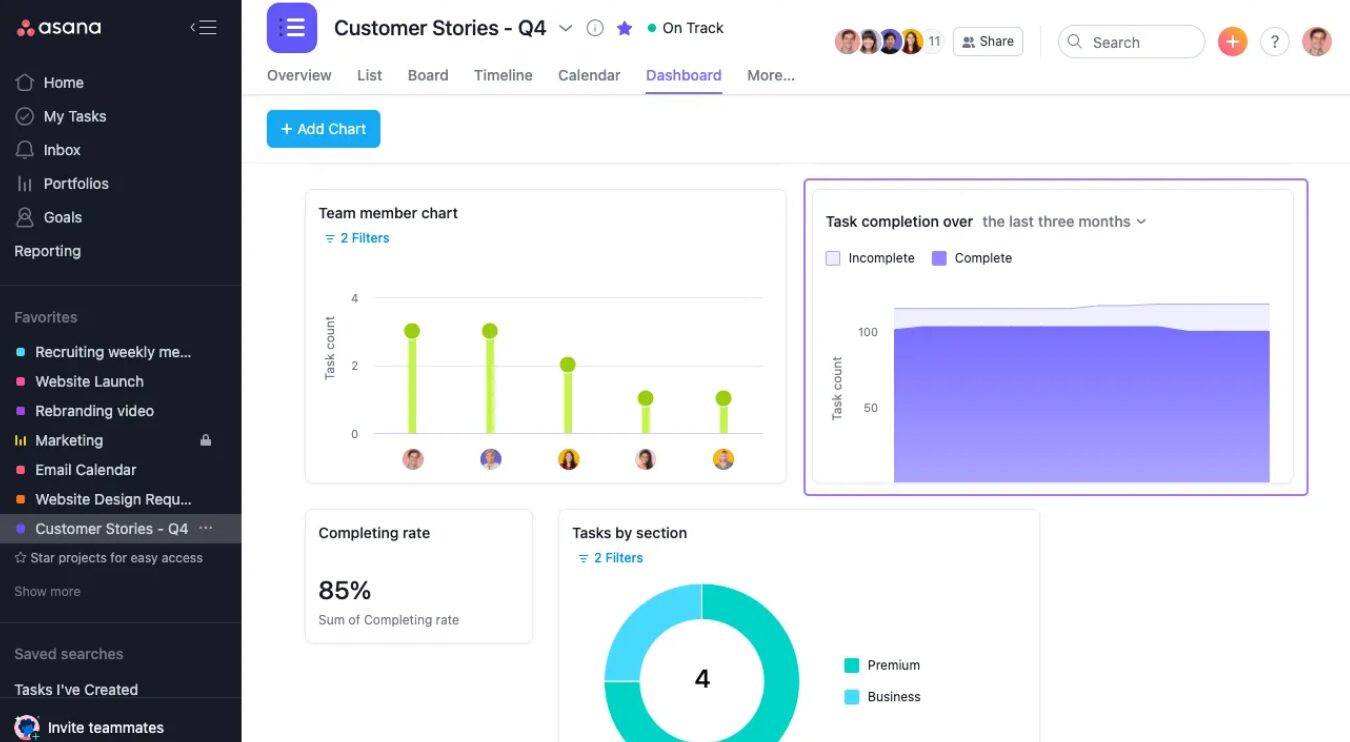1350x742 pixels.
Task: Click the project info icon
Action: coord(595,28)
